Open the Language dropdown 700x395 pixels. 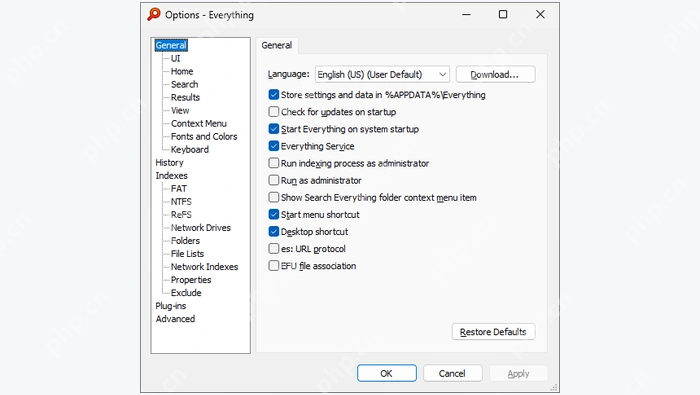[382, 75]
